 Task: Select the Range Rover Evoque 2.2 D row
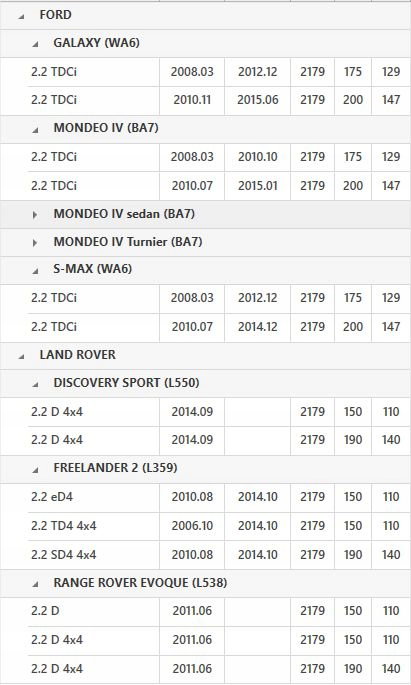[218, 611]
